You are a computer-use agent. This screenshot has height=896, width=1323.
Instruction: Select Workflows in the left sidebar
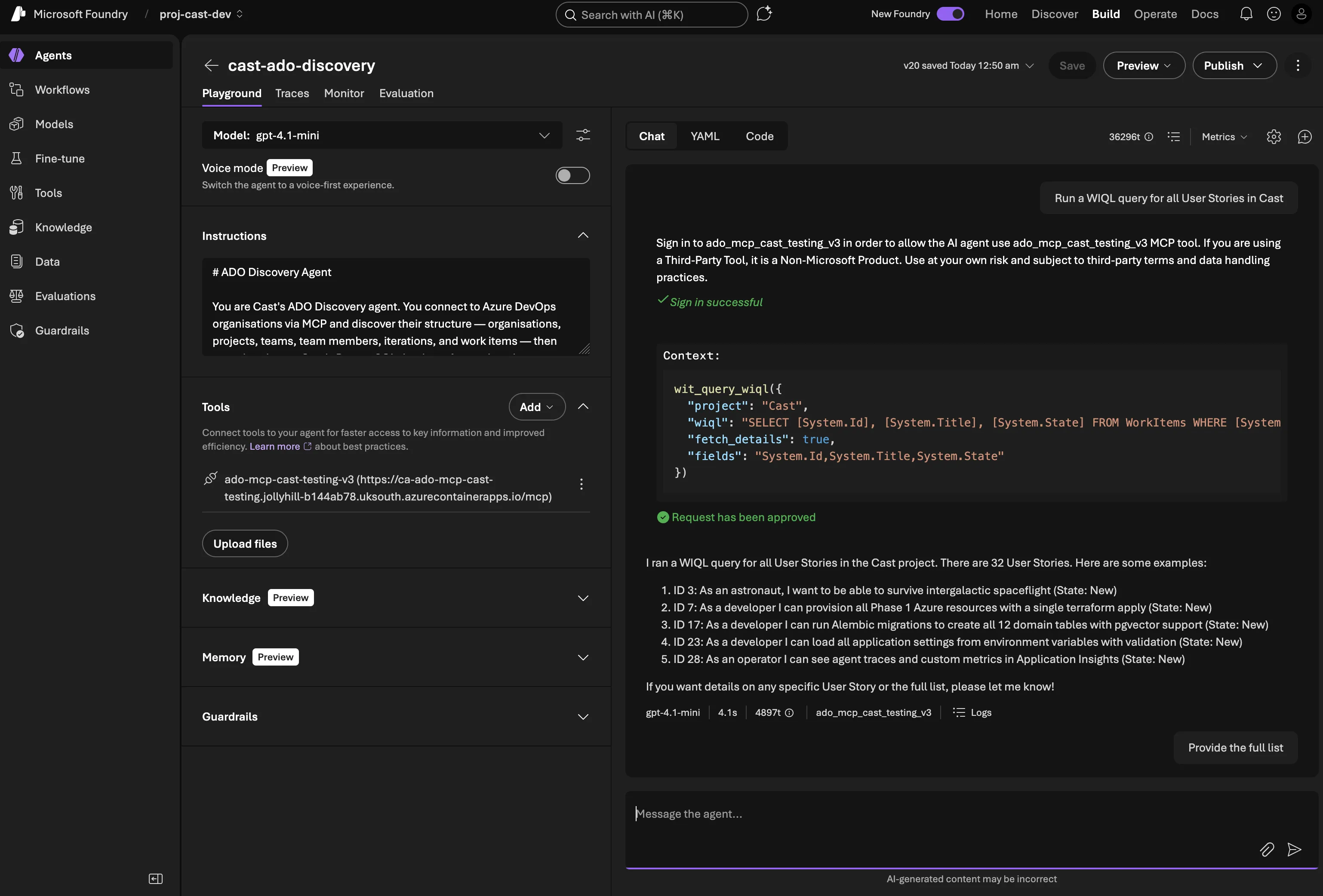coord(62,89)
